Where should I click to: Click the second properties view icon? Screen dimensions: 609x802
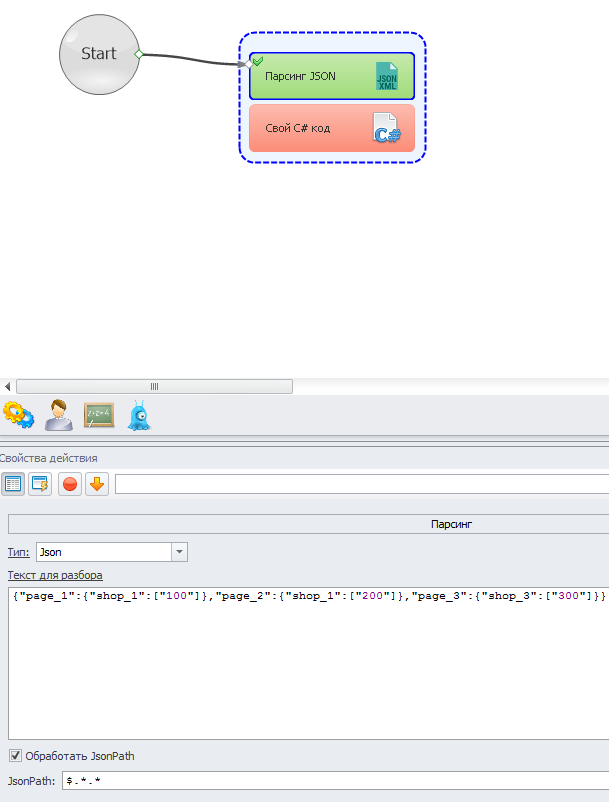pyautogui.click(x=40, y=485)
